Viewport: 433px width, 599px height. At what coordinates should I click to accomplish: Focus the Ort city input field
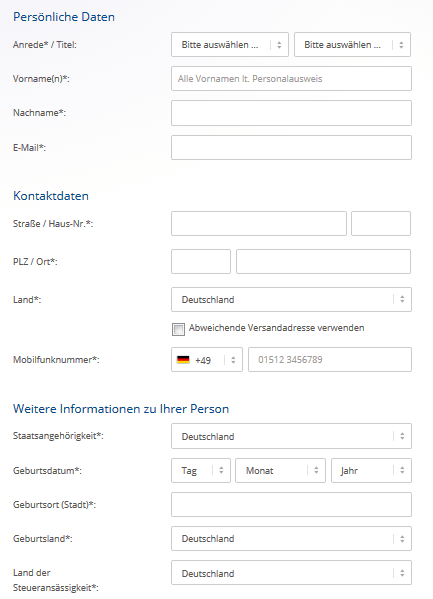(x=323, y=262)
